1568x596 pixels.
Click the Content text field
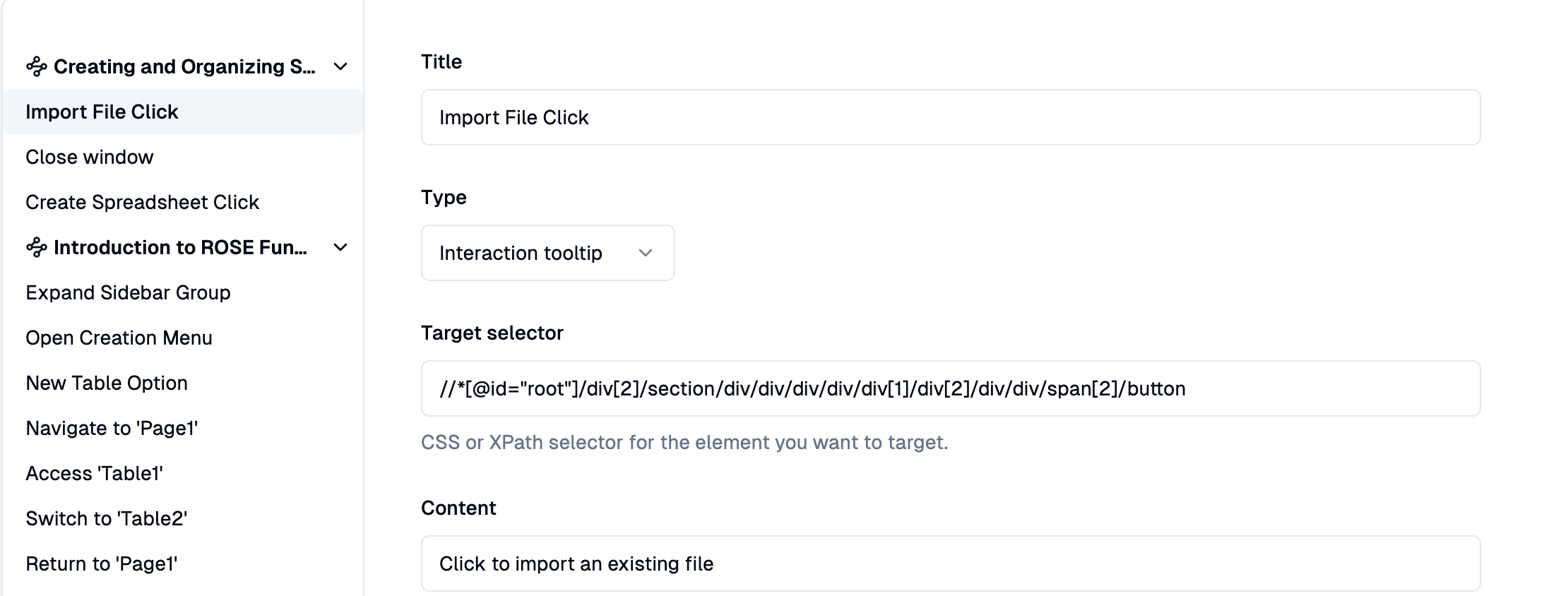[x=951, y=564]
